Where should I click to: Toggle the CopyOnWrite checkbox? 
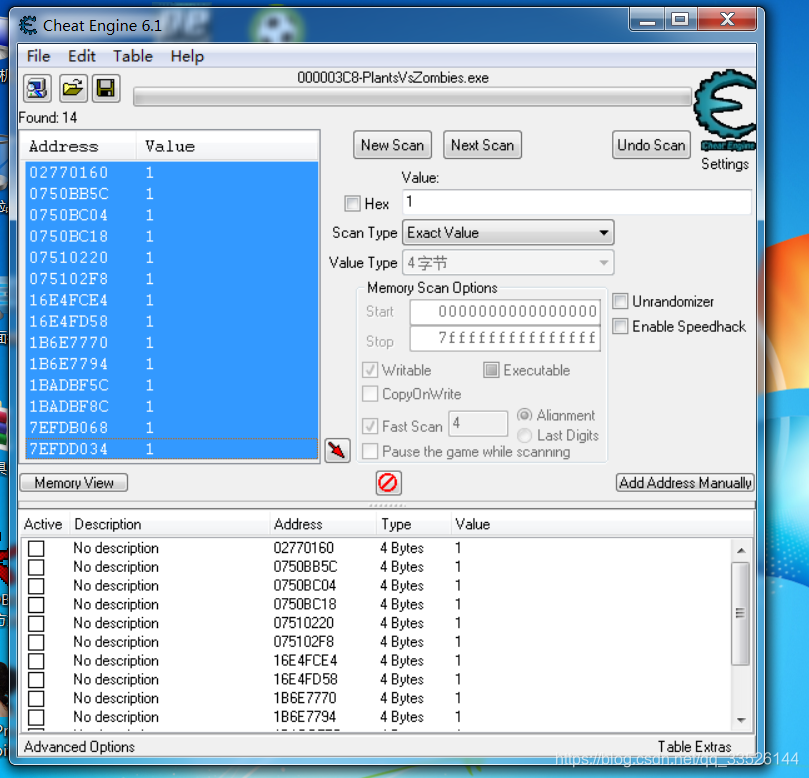click(370, 394)
